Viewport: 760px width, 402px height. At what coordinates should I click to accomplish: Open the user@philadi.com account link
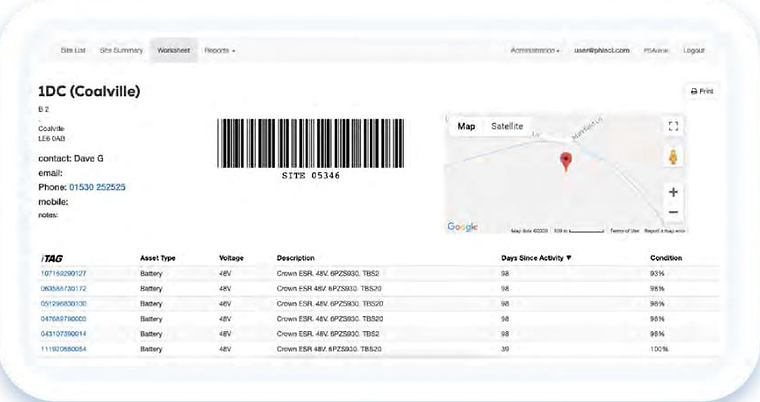coord(602,50)
